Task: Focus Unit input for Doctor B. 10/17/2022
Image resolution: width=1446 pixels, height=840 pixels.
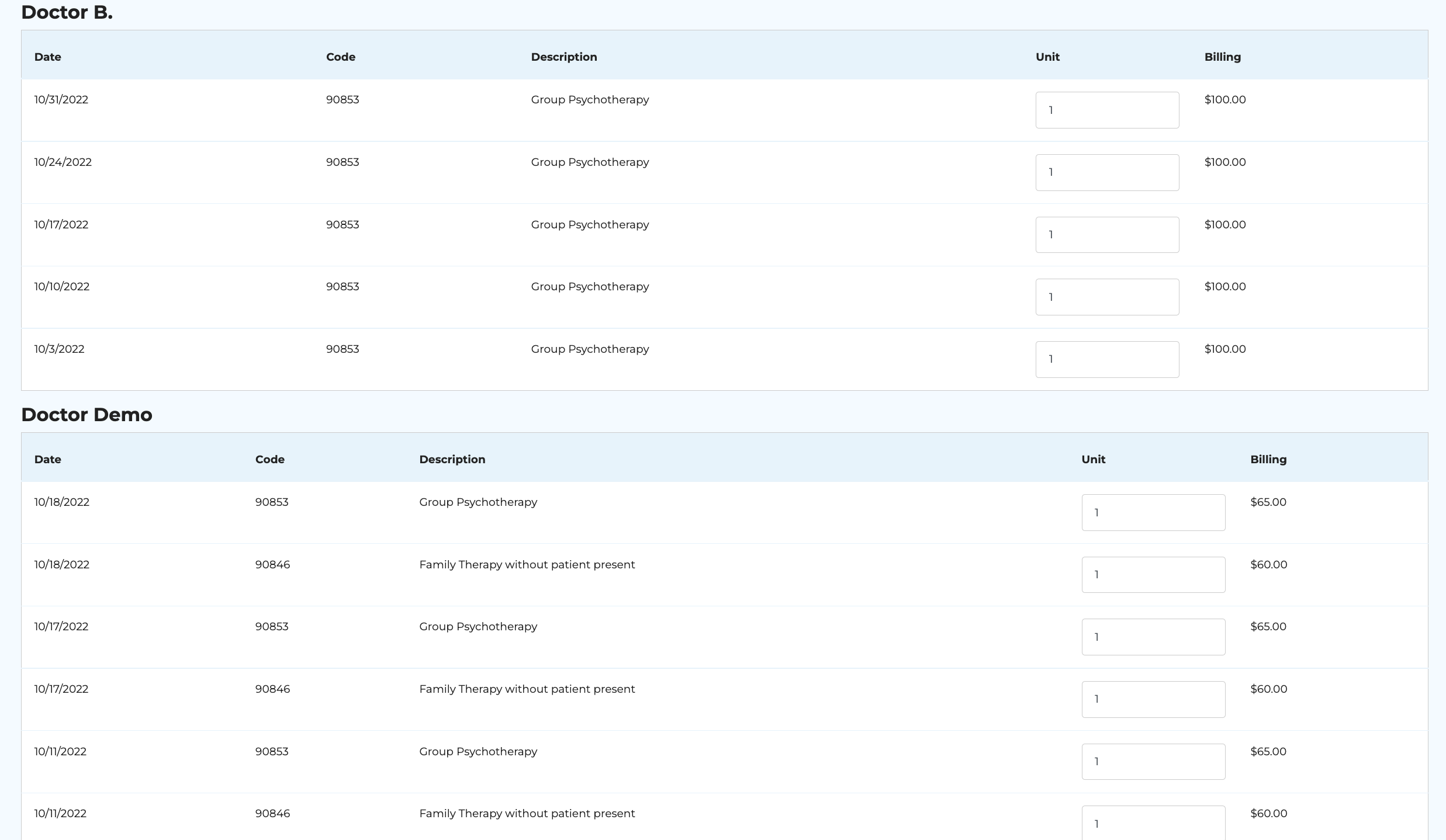Action: (1106, 235)
